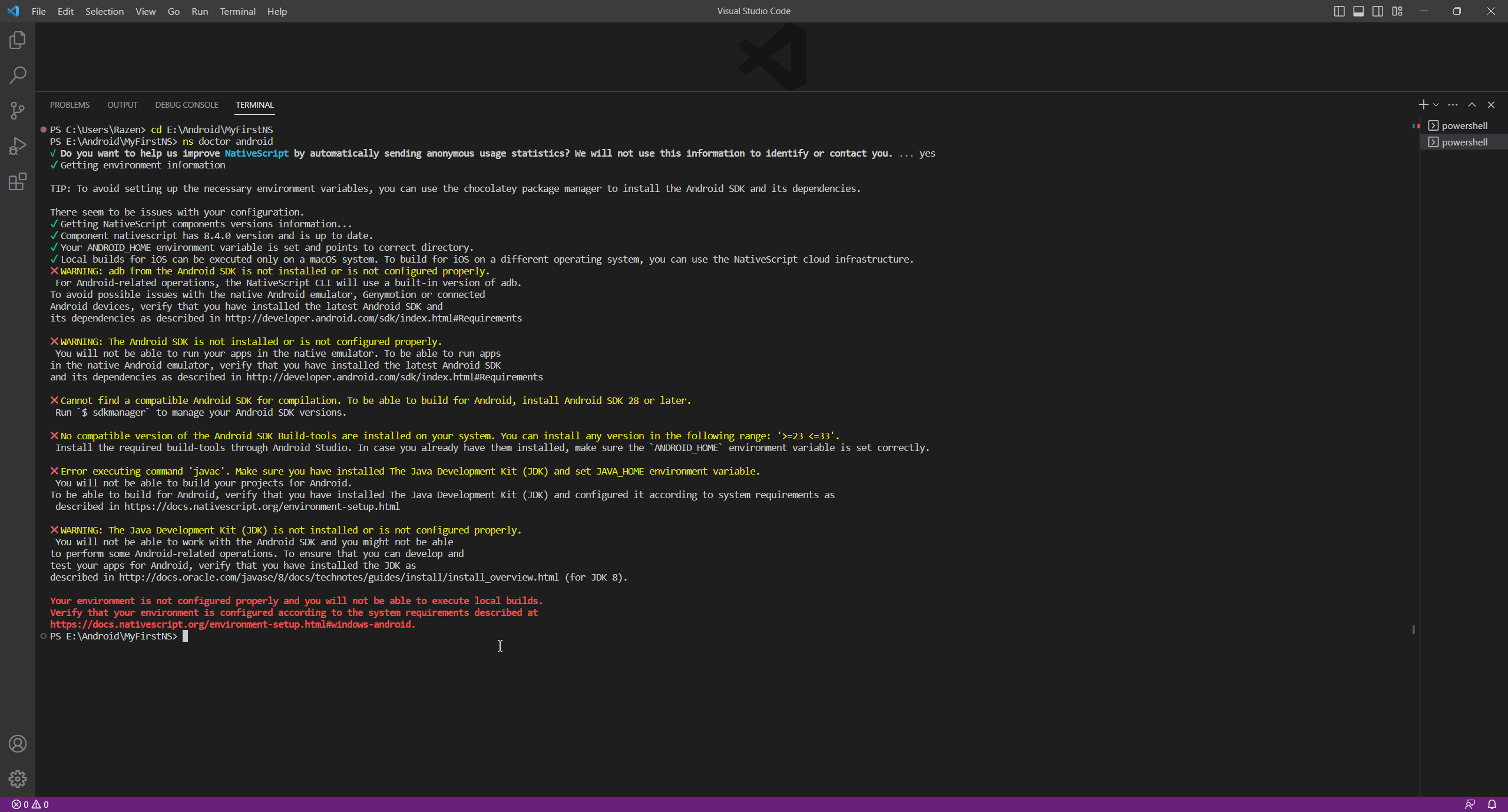Open the Run and Debug view
The width and height of the screenshot is (1508, 812).
tap(18, 146)
